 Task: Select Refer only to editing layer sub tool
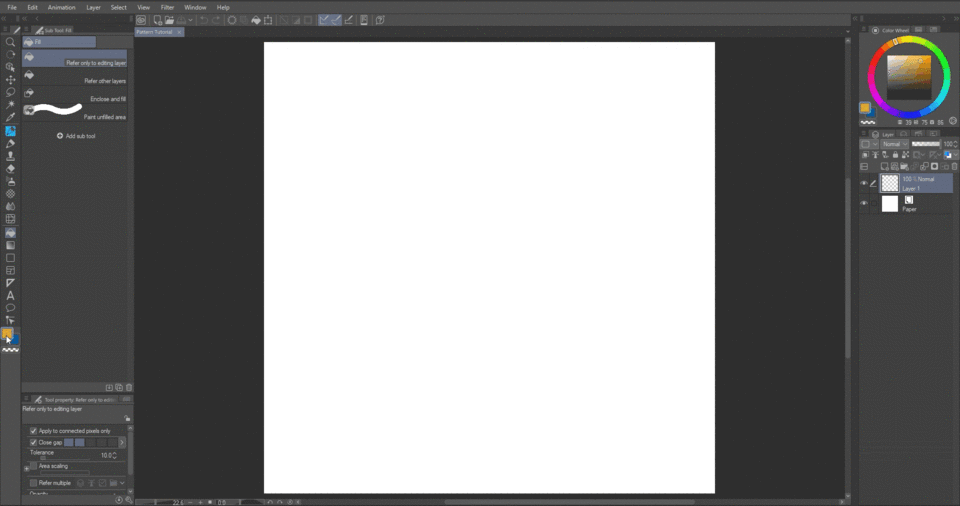[x=75, y=59]
